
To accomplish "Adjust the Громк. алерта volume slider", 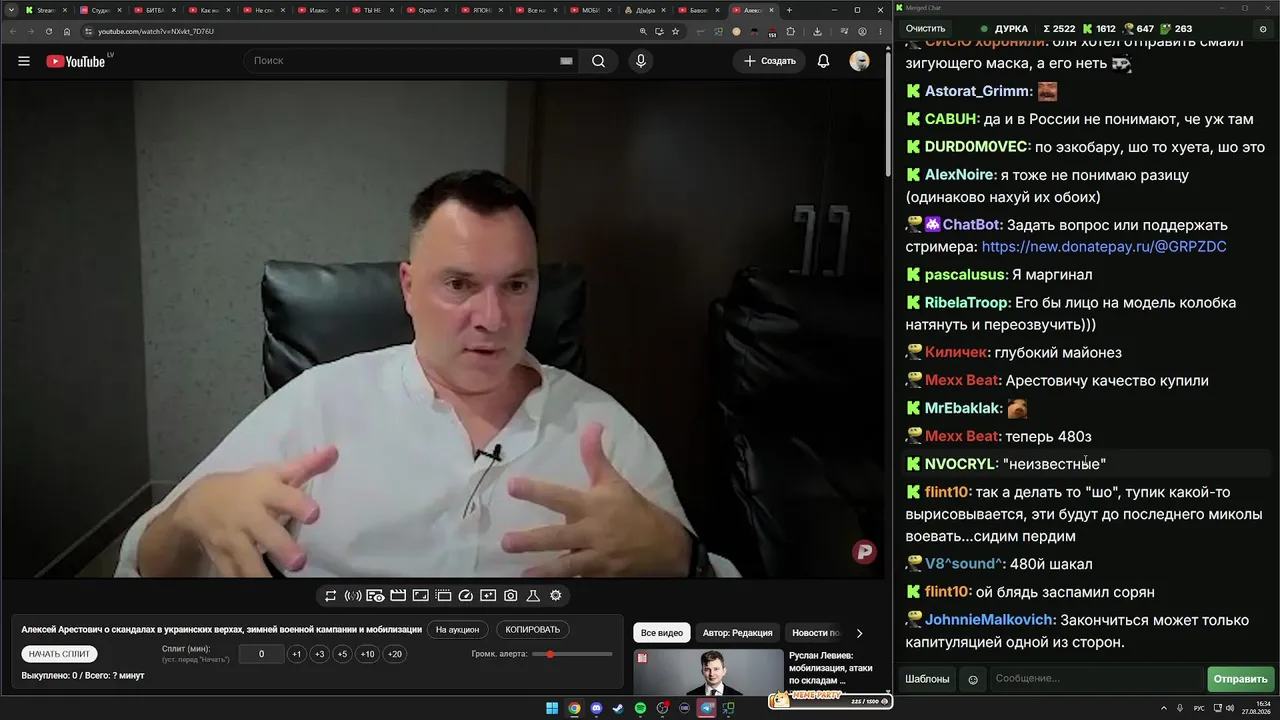I will pyautogui.click(x=572, y=654).
